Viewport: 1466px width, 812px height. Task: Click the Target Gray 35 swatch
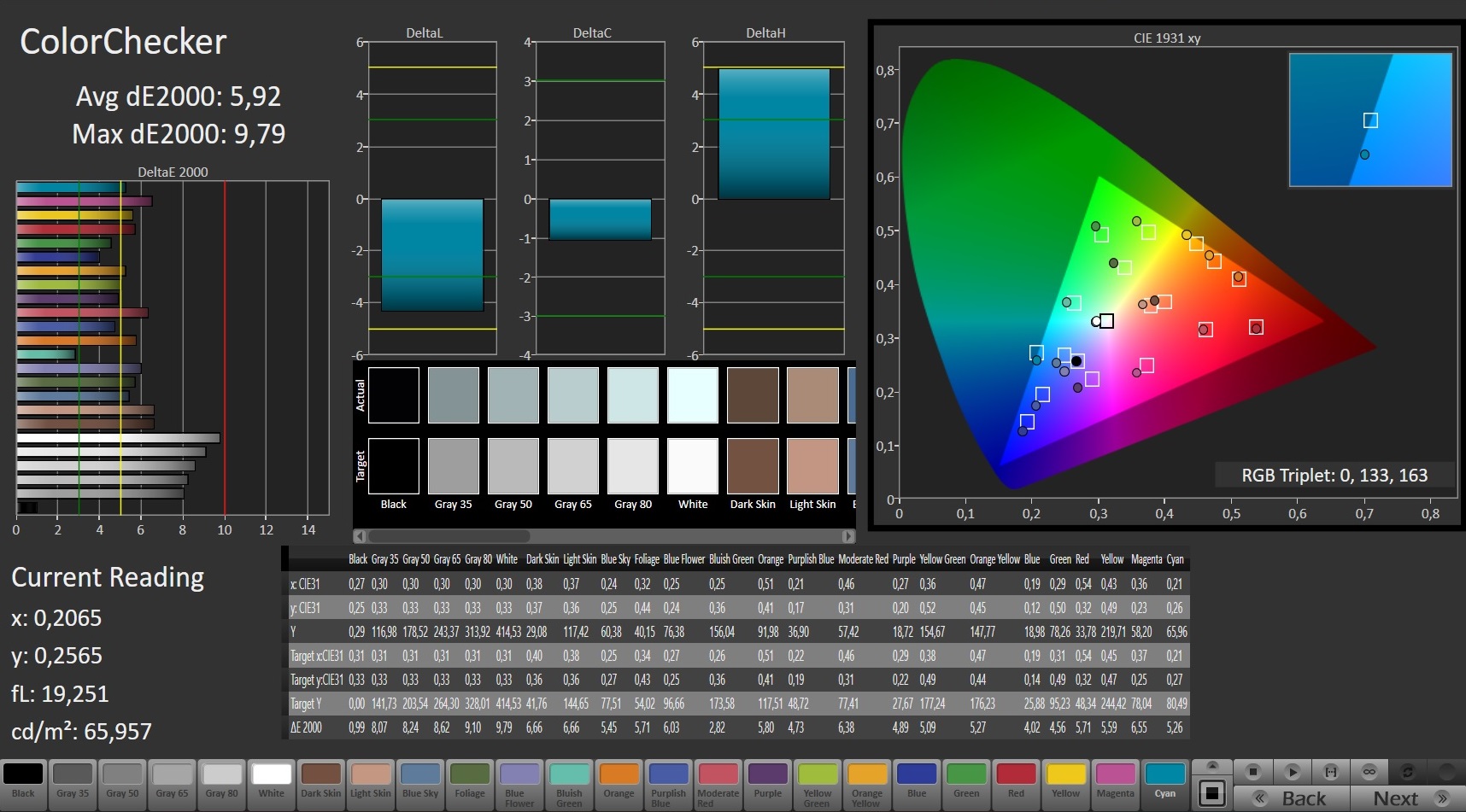[454, 466]
